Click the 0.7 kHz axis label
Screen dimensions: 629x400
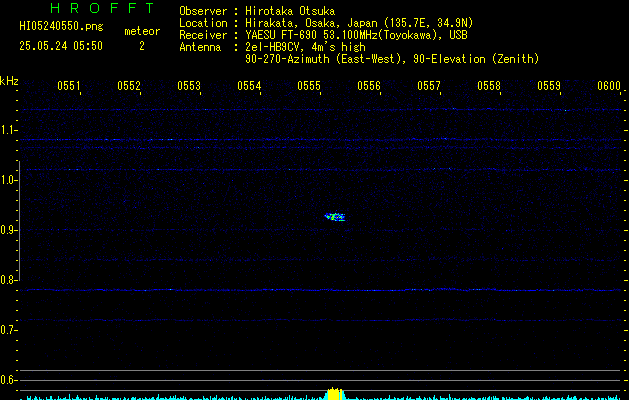click(8, 330)
